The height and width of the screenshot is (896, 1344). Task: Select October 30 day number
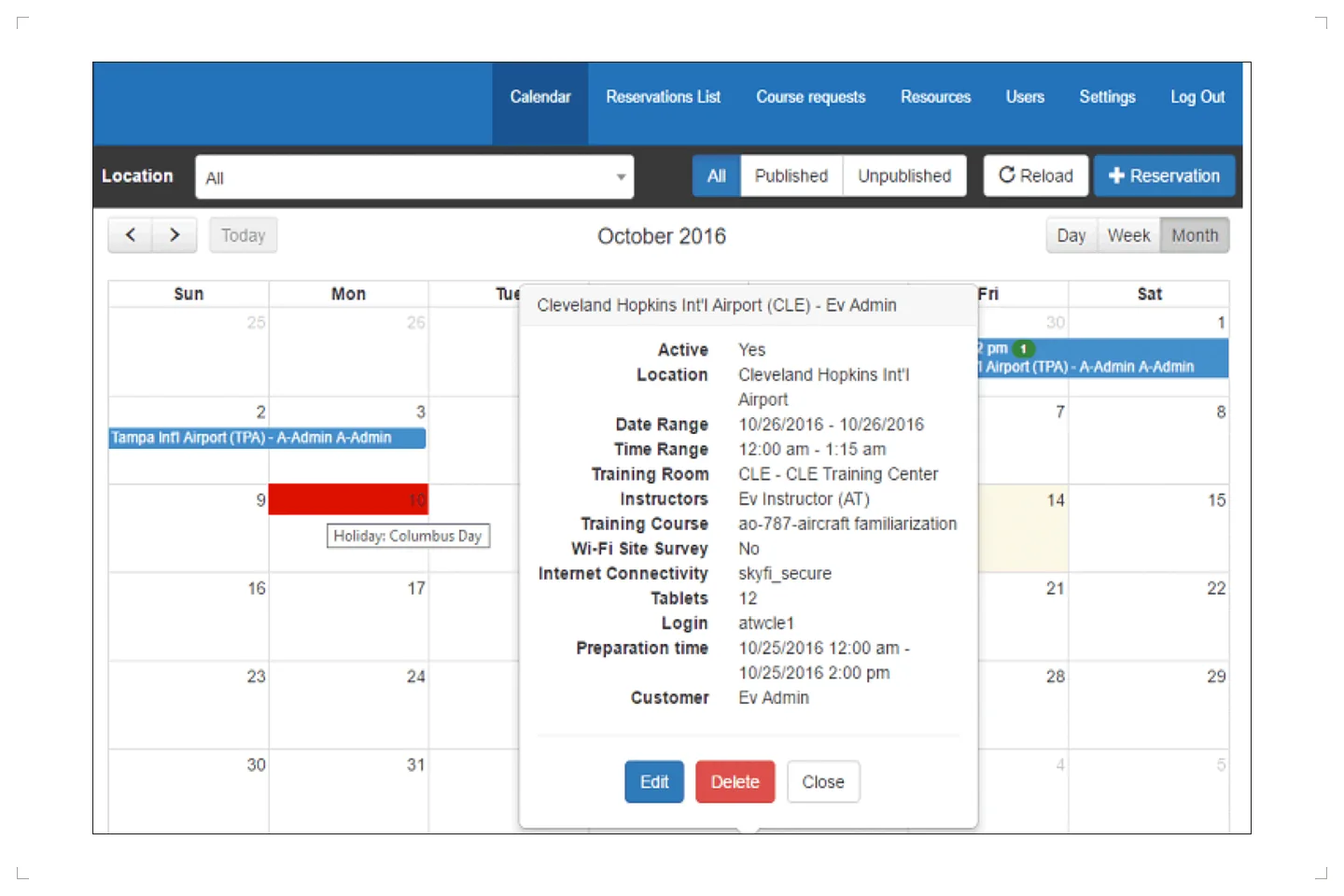pos(257,764)
